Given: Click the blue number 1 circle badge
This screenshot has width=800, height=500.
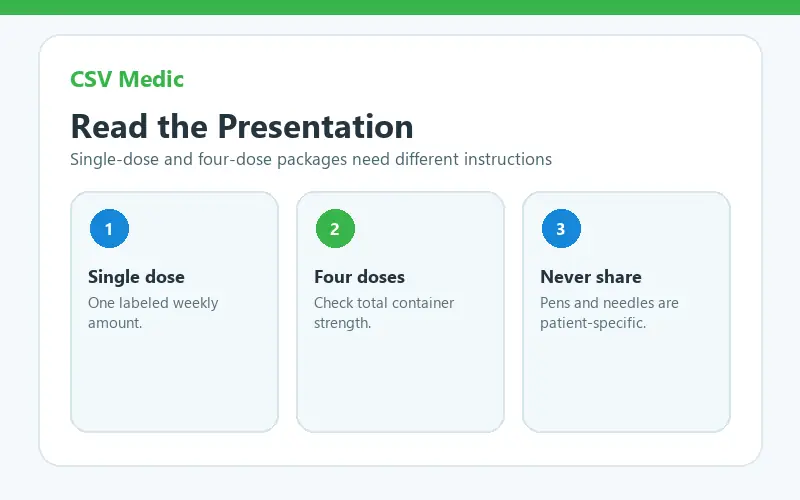Looking at the screenshot, I should coord(109,229).
